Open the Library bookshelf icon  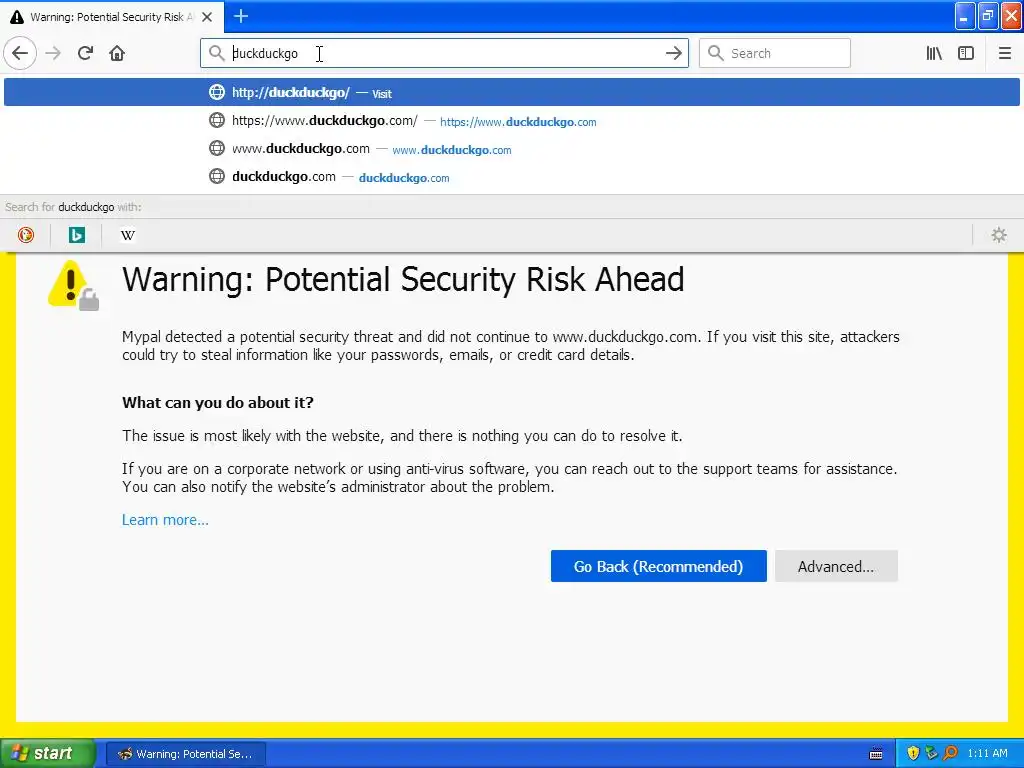tap(934, 53)
